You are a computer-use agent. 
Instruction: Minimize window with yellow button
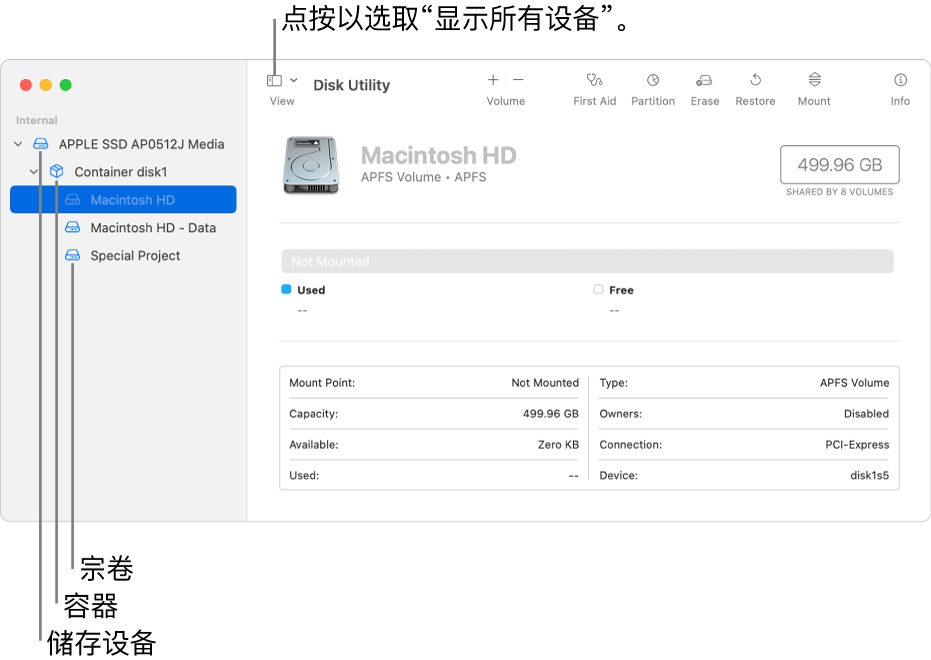[x=46, y=85]
